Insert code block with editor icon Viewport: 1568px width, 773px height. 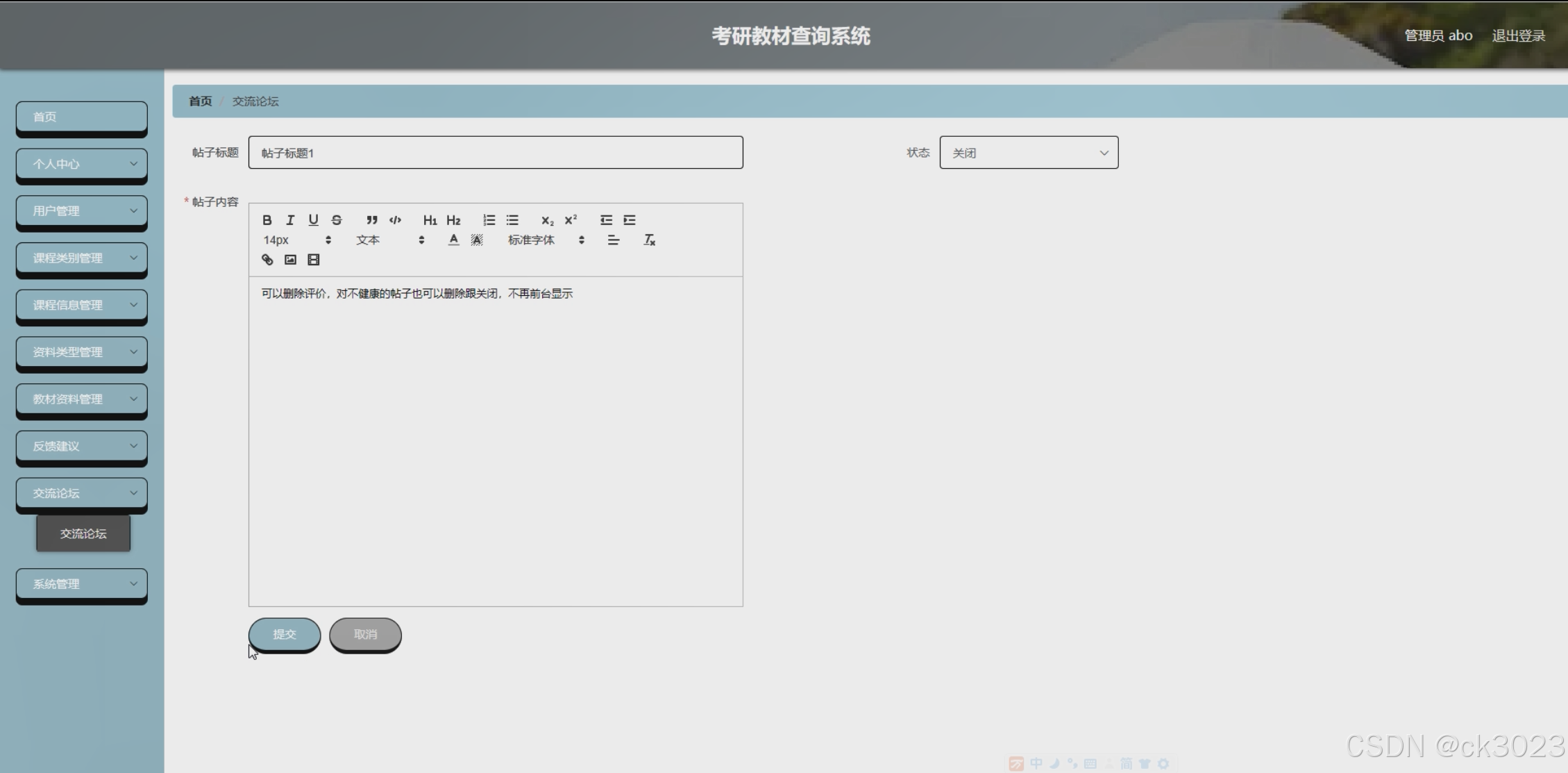[395, 220]
